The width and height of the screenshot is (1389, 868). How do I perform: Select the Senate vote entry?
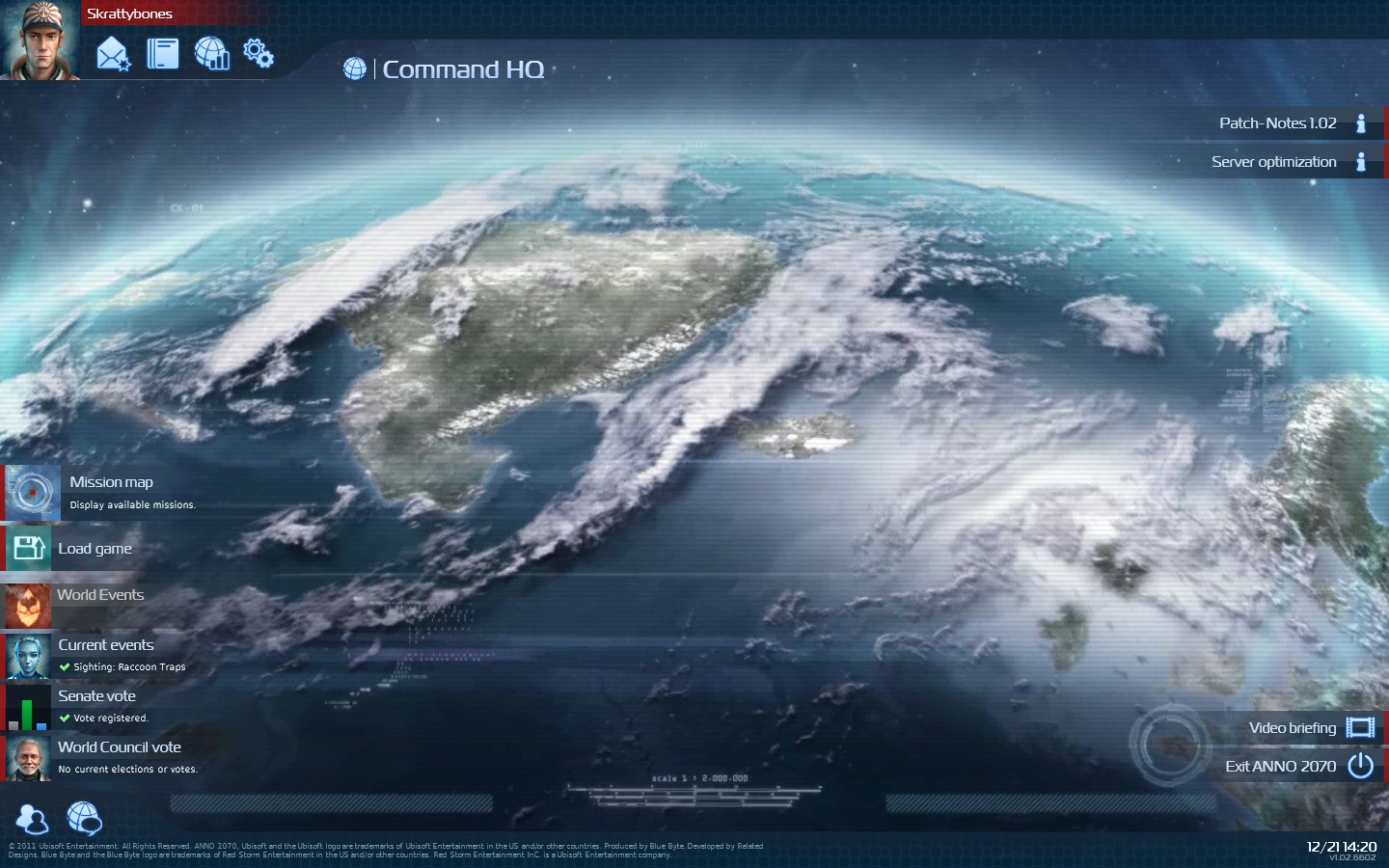point(96,696)
